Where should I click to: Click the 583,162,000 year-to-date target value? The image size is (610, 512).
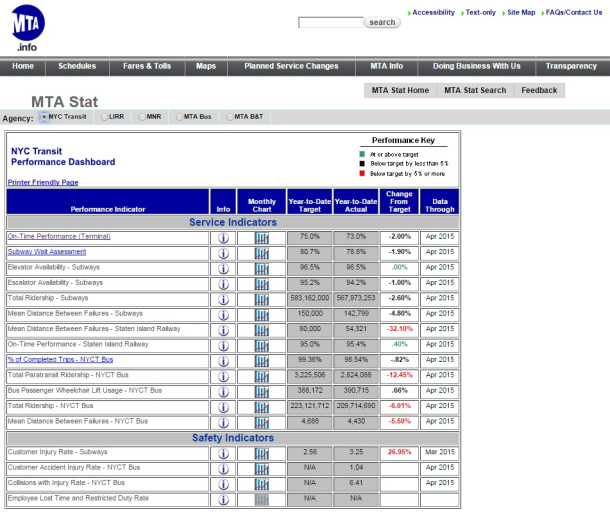coord(310,298)
